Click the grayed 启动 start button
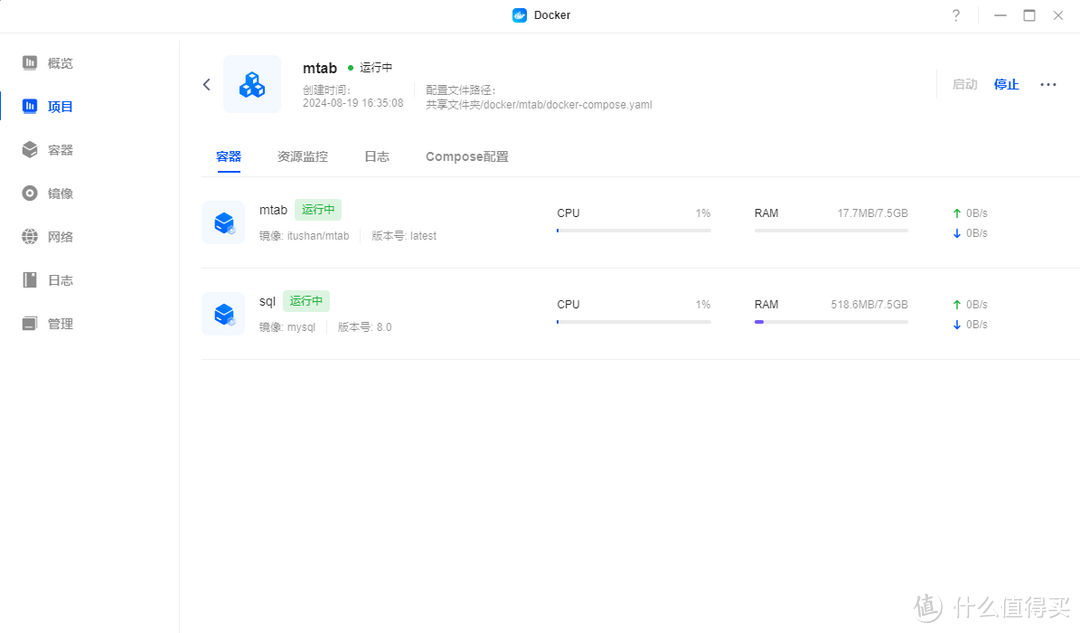 (964, 84)
